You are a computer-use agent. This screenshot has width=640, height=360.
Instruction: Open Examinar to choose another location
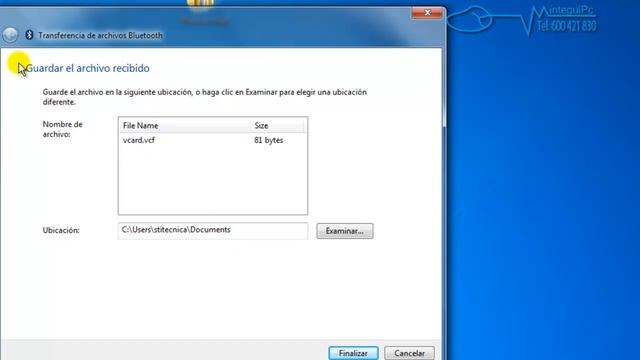(x=345, y=231)
